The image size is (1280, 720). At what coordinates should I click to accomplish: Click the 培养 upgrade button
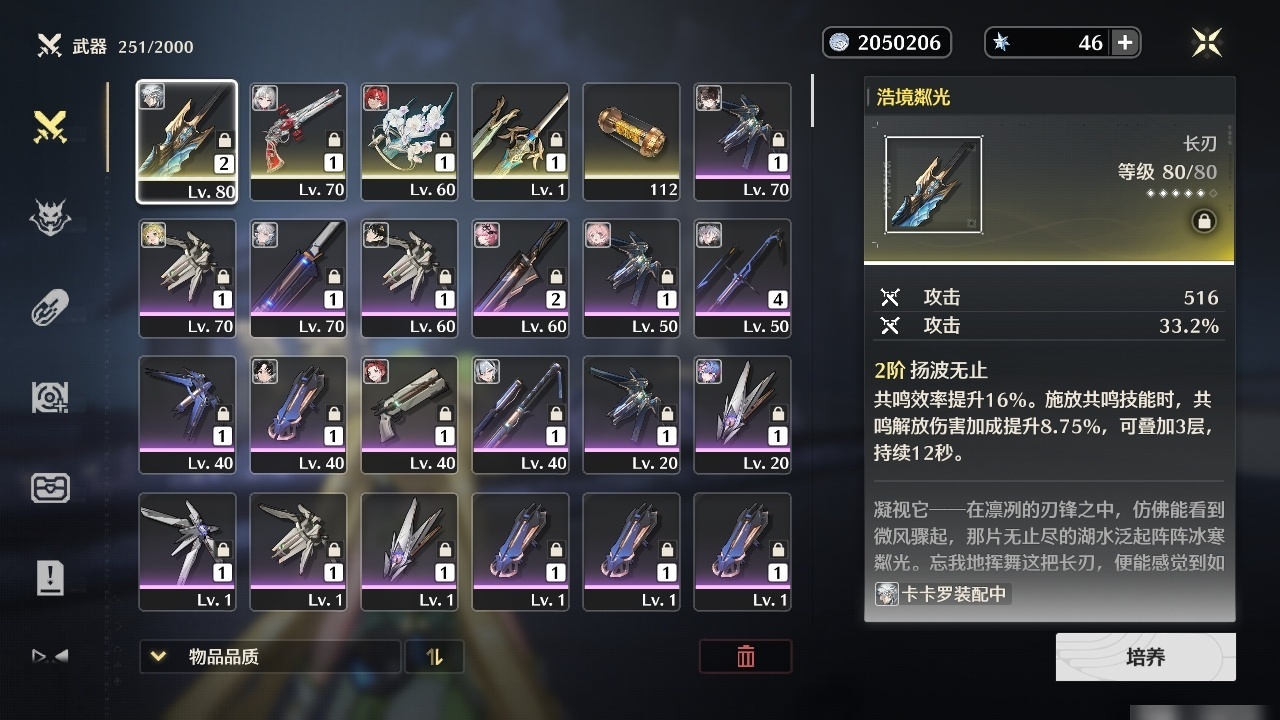(x=1145, y=657)
